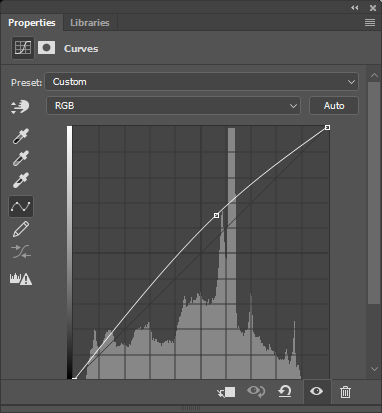
Task: Open the panel options hamburger menu
Action: (x=370, y=23)
